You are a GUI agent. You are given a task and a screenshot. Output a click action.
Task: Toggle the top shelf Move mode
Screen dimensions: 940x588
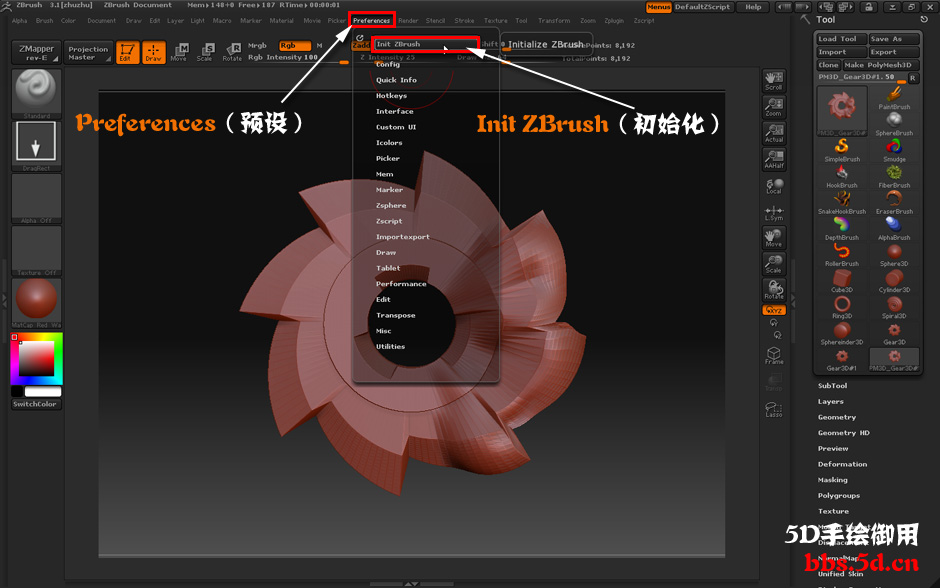pyautogui.click(x=179, y=52)
